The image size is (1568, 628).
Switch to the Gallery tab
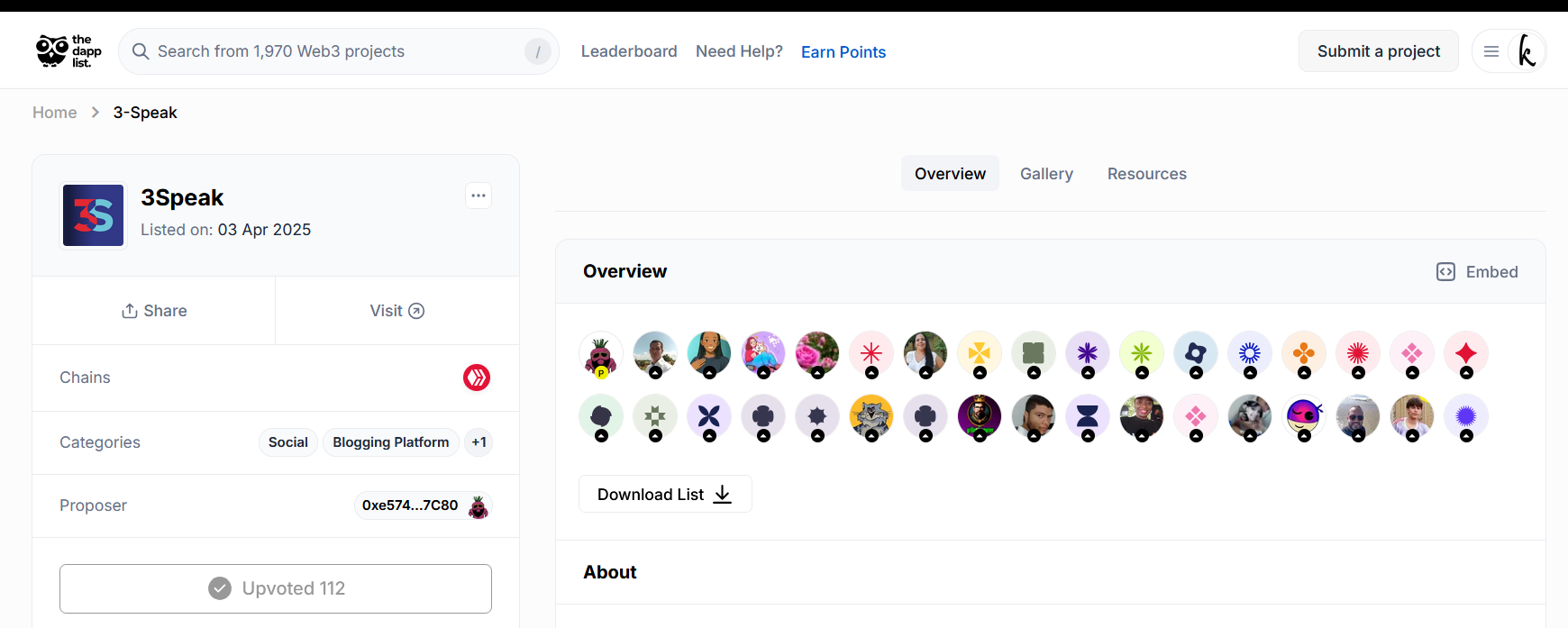click(1046, 174)
